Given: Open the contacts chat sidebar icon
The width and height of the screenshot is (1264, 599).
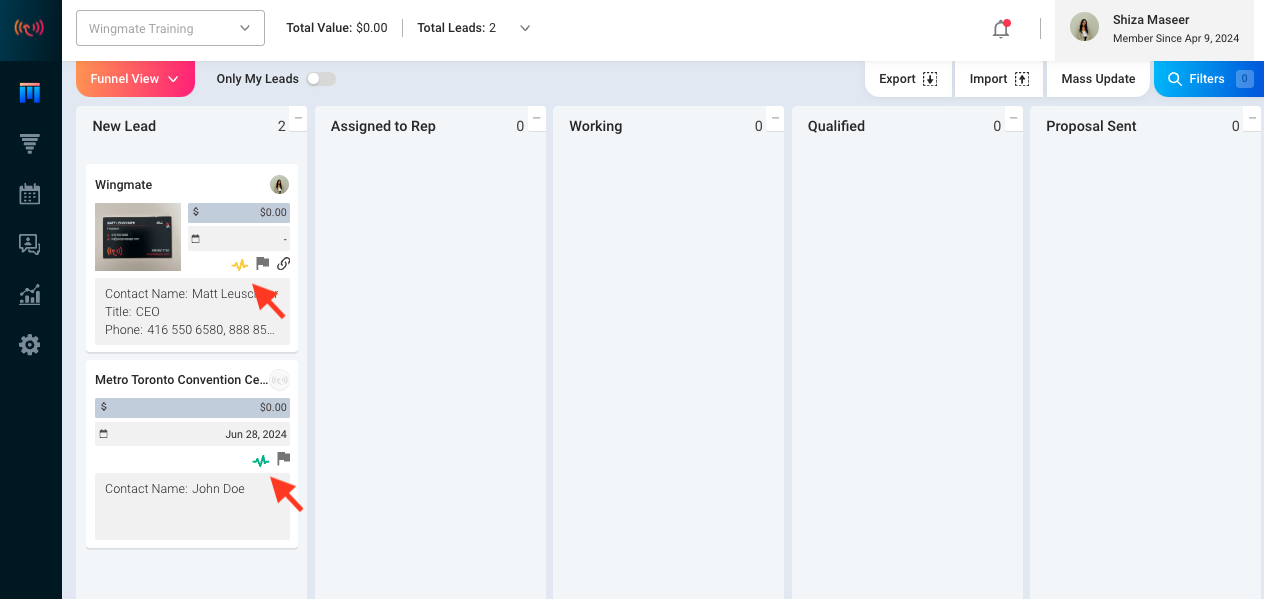Looking at the screenshot, I should point(30,244).
